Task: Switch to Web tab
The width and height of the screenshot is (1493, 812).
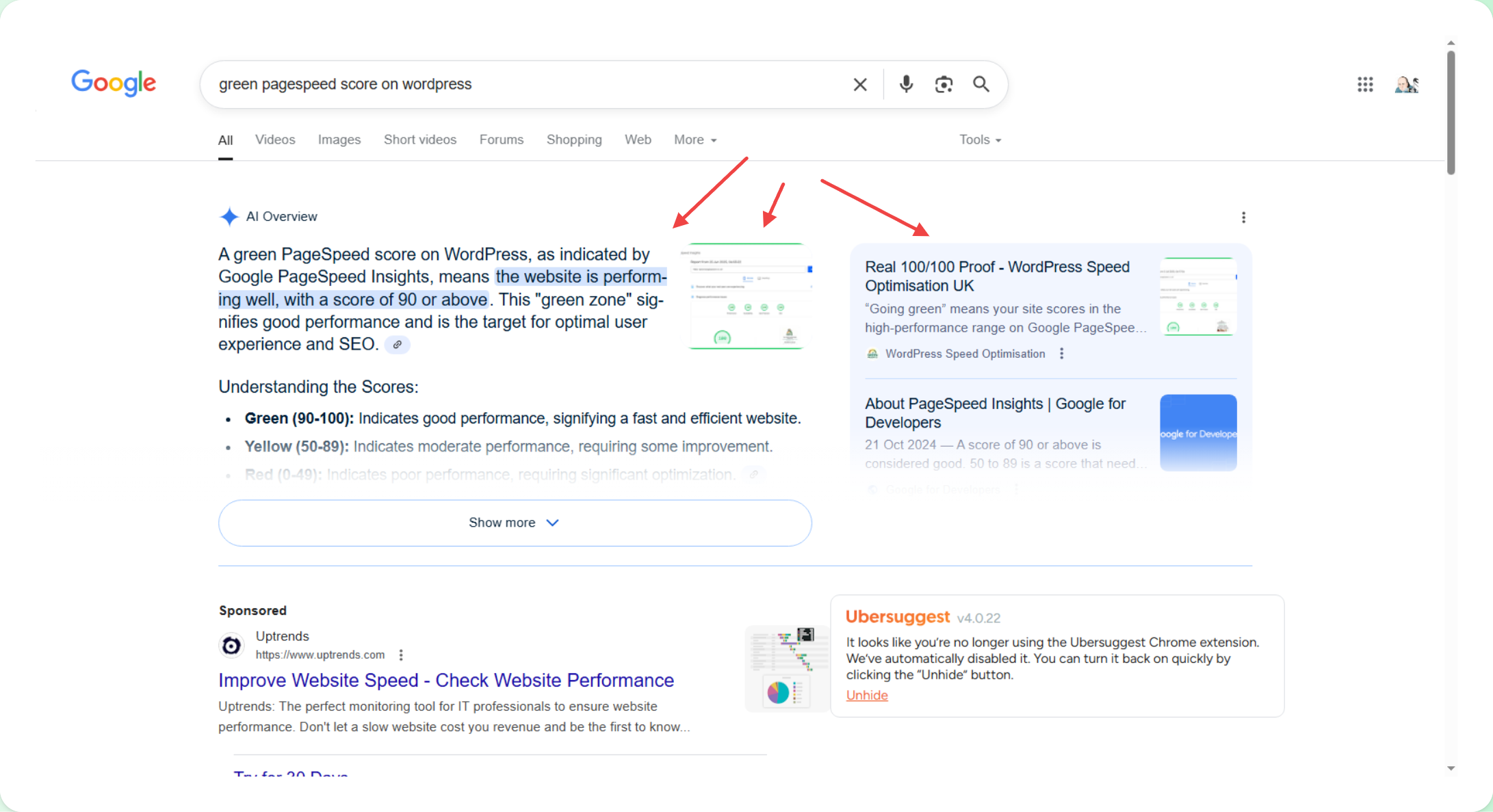Action: pyautogui.click(x=638, y=140)
